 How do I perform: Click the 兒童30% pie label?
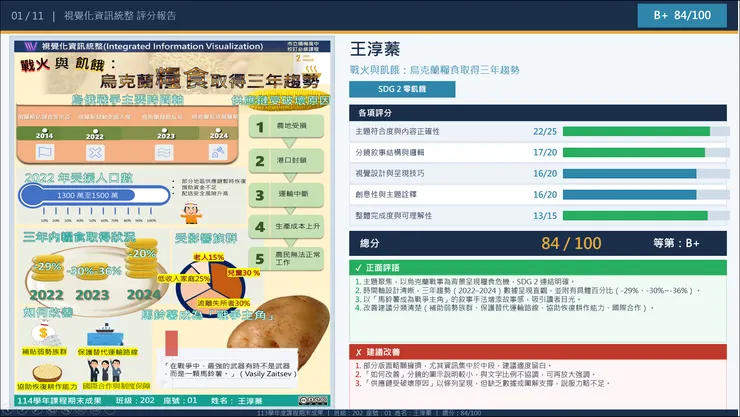tap(244, 273)
